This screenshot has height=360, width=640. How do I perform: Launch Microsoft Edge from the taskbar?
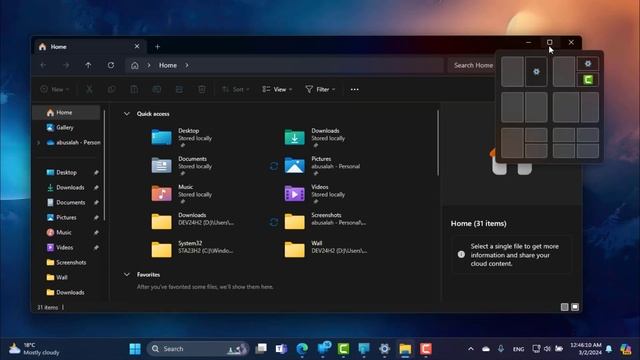click(x=302, y=349)
